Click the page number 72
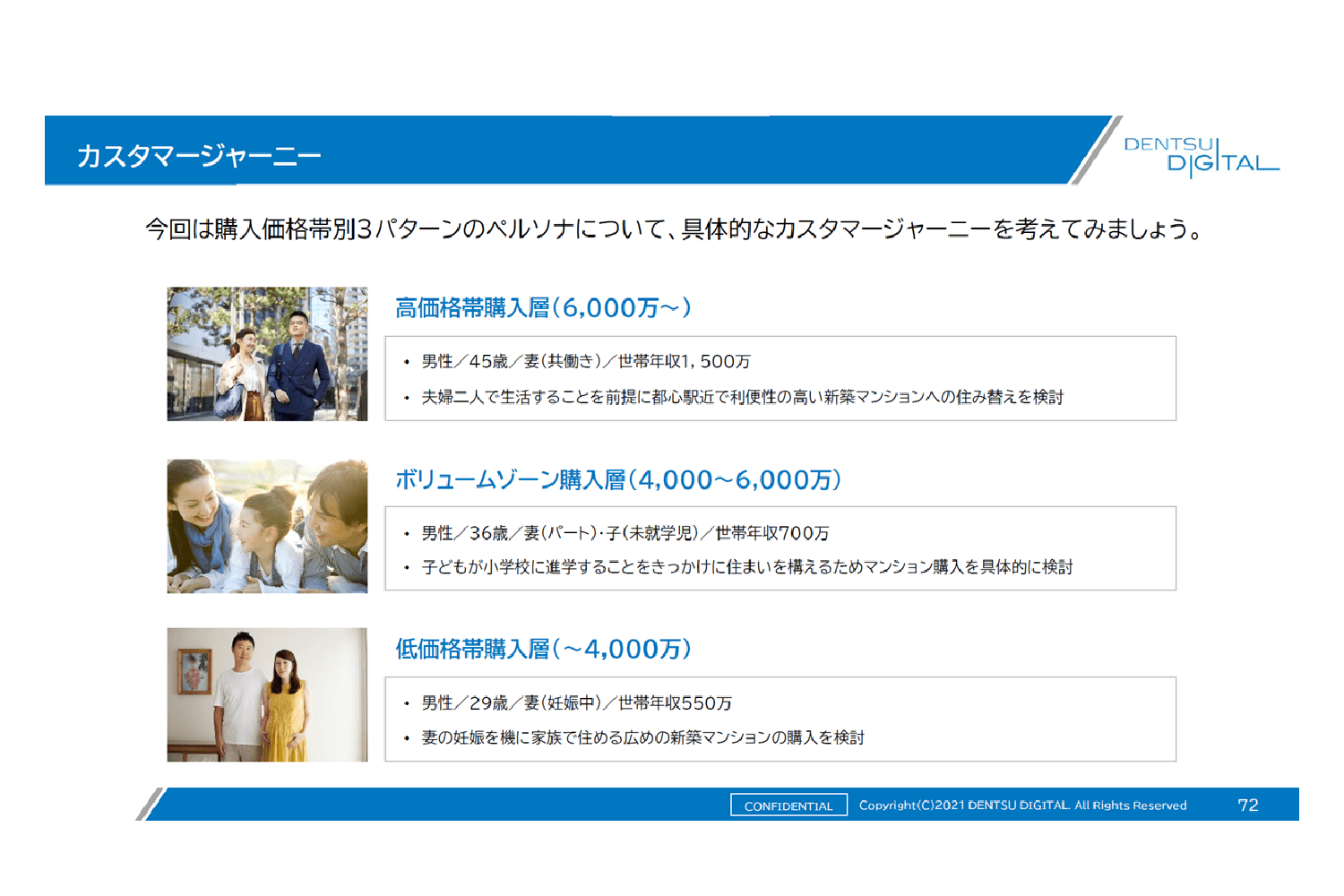This screenshot has height=896, width=1344. [1248, 806]
